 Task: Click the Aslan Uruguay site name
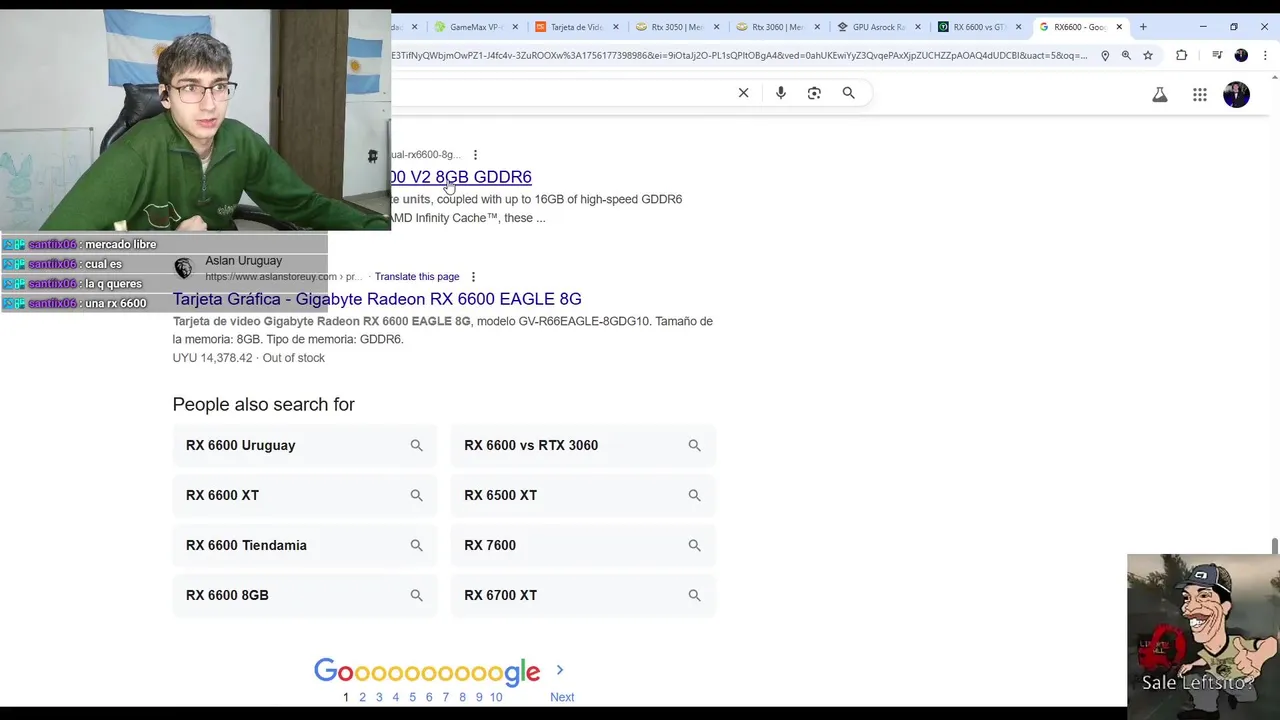(x=243, y=261)
